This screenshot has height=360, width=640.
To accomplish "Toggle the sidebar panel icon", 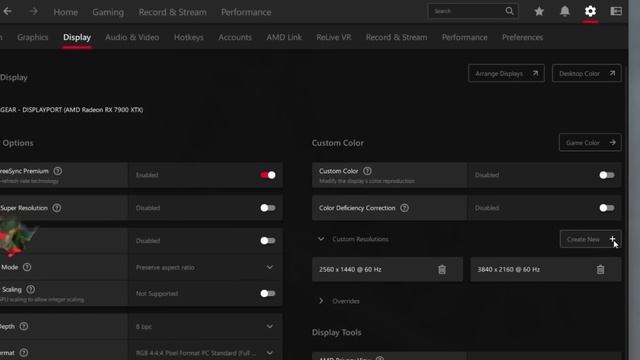I will 616,11.
